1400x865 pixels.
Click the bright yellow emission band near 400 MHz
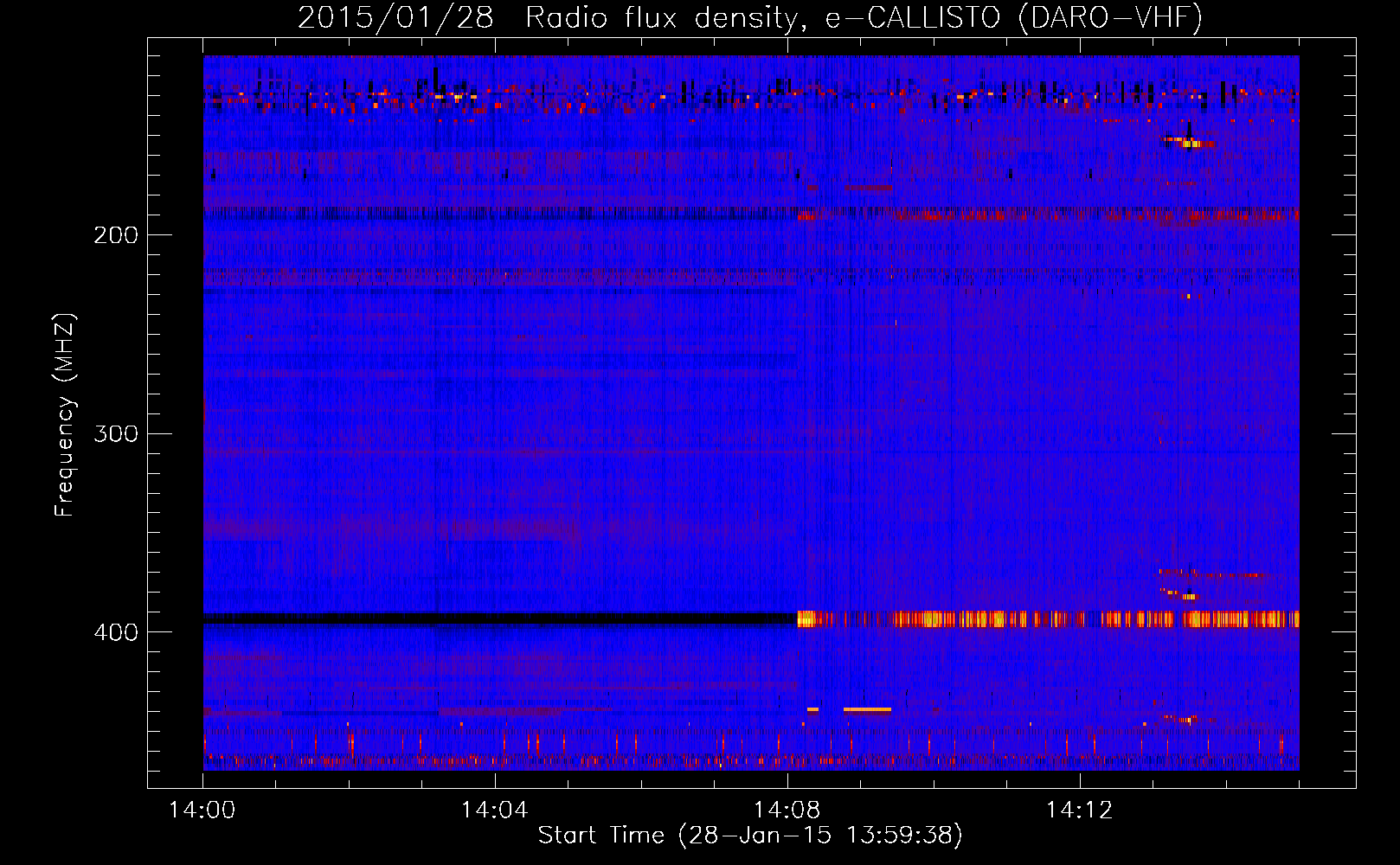tap(1048, 618)
